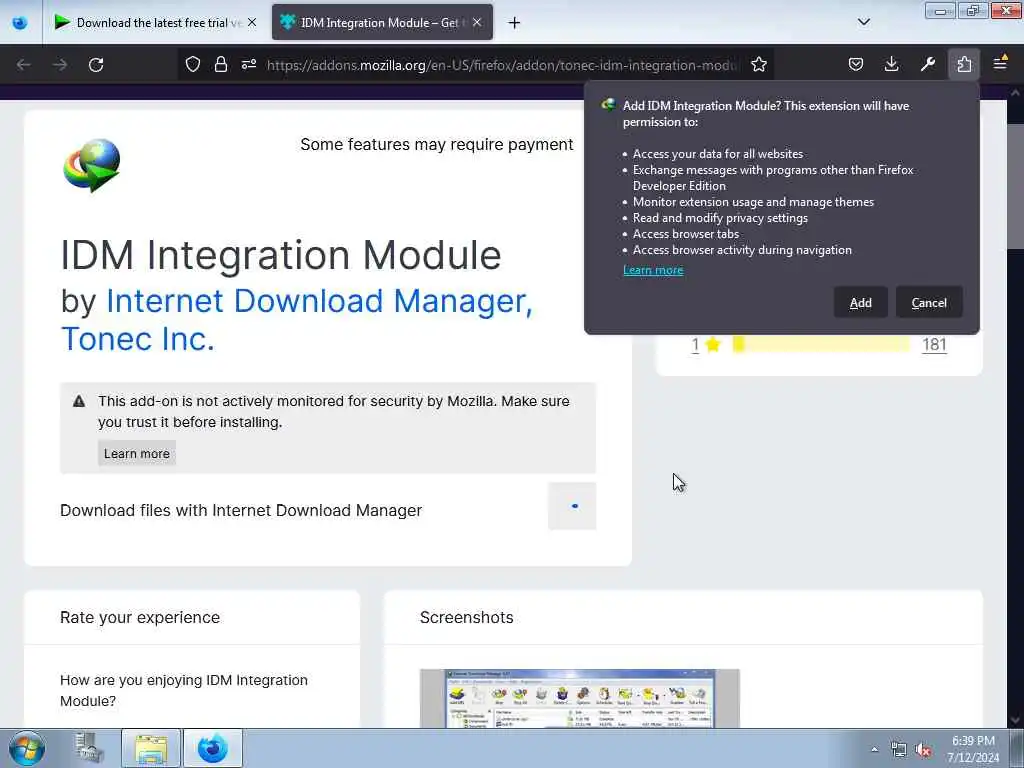Image resolution: width=1024 pixels, height=768 pixels.
Task: Click "Screenshots" section heading
Action: (x=466, y=617)
